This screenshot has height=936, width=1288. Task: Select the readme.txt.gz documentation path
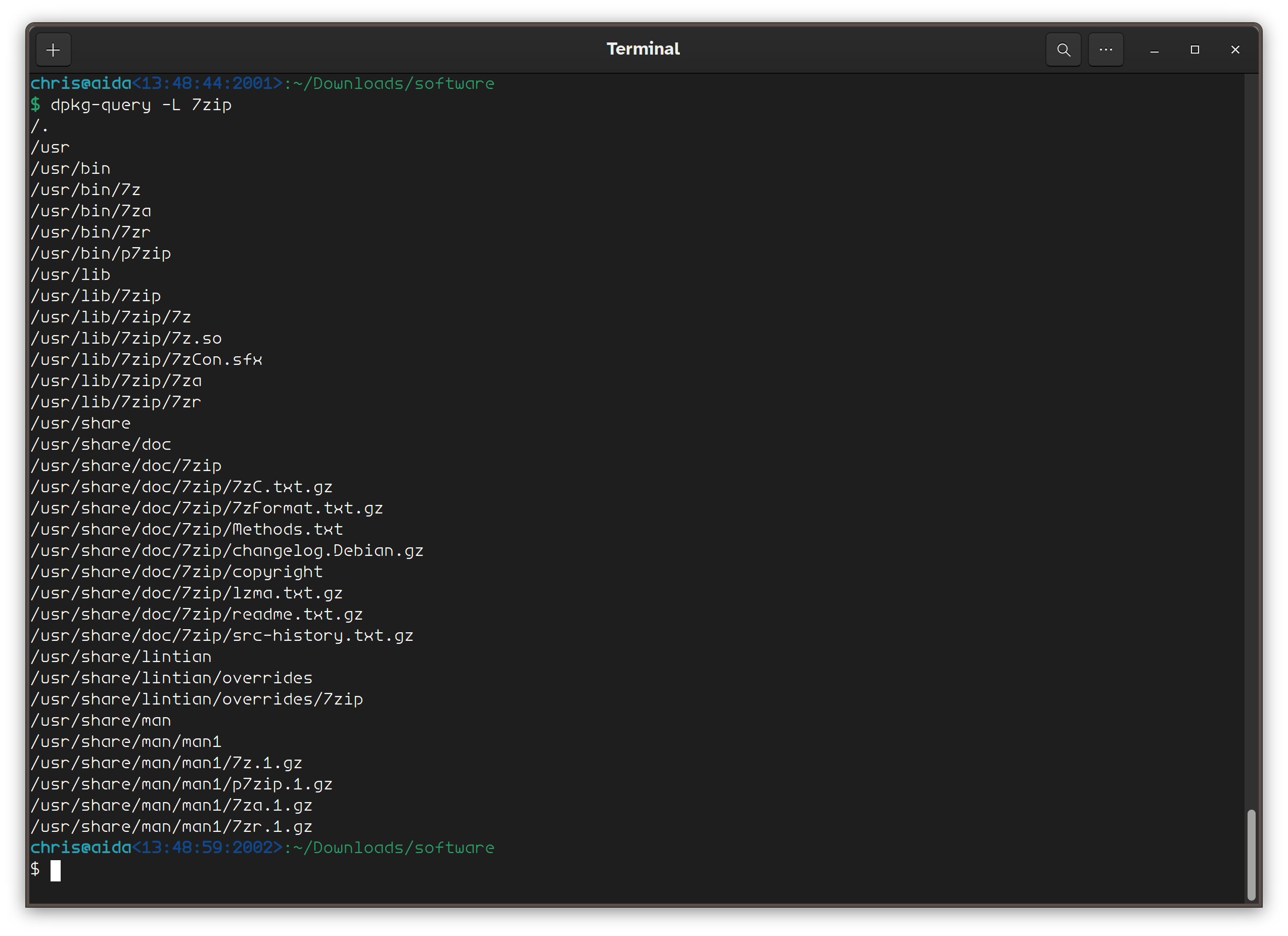197,614
